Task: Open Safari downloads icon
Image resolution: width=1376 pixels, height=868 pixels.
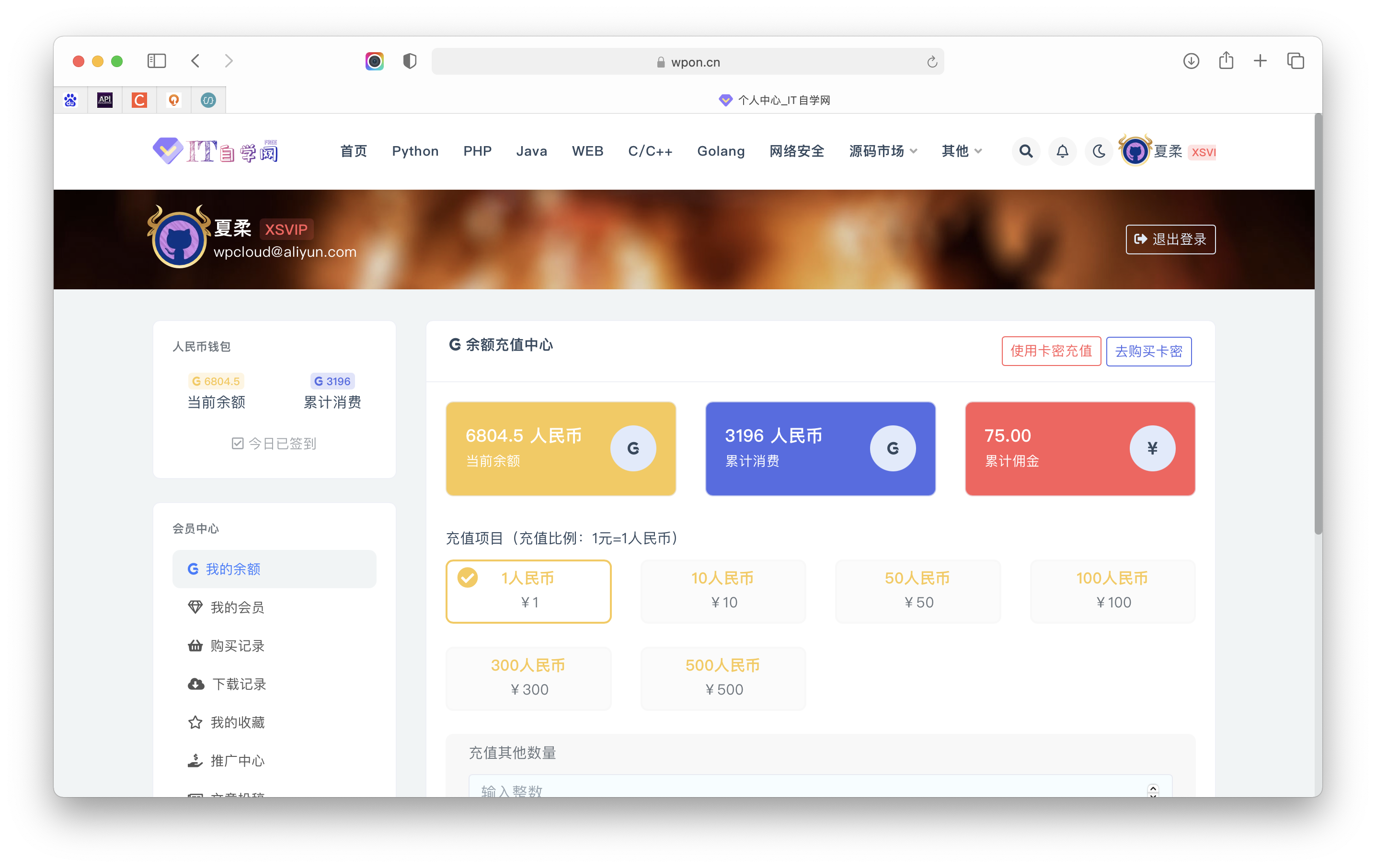Action: coord(1191,61)
